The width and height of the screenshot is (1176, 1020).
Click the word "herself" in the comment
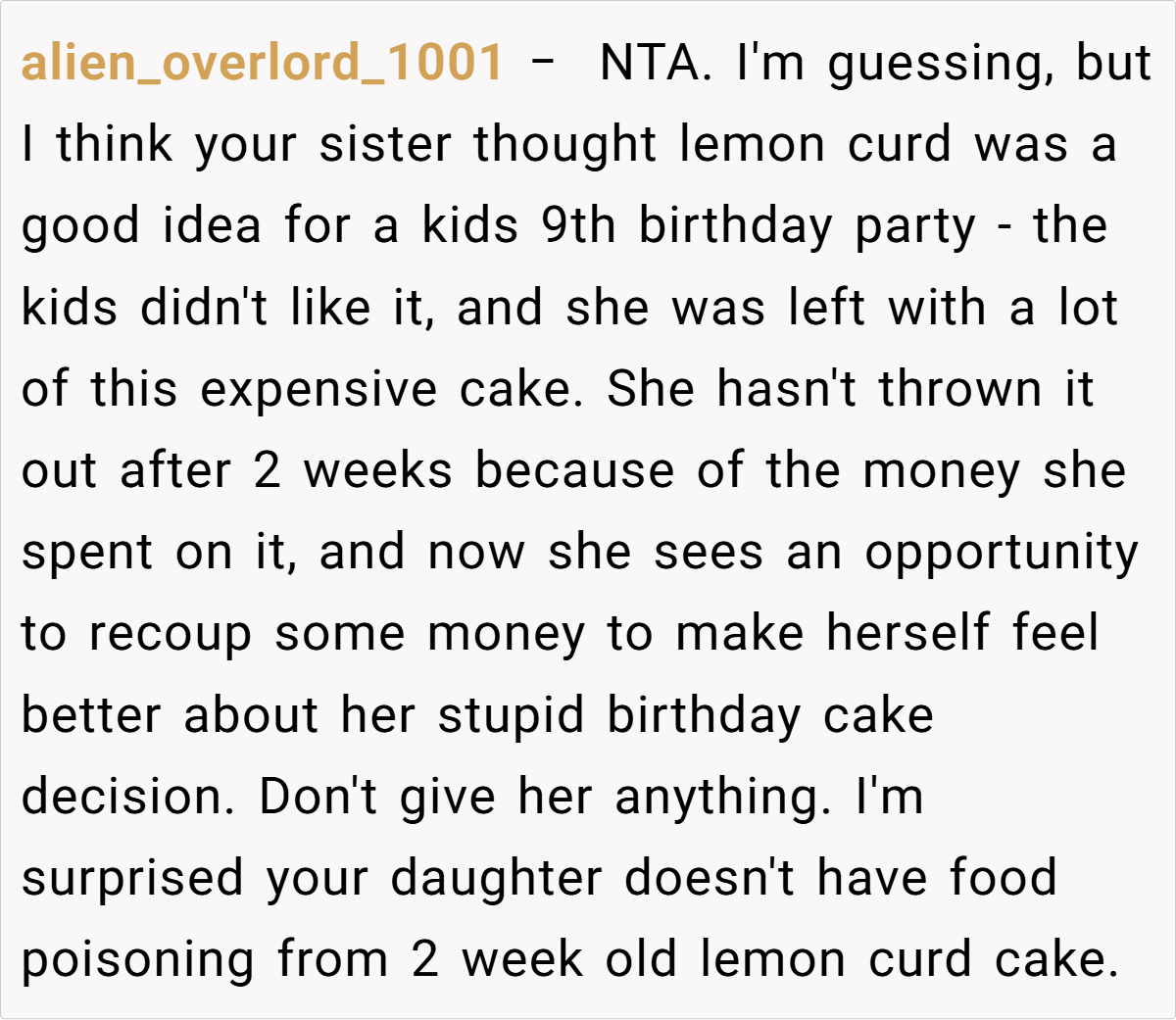tap(907, 633)
